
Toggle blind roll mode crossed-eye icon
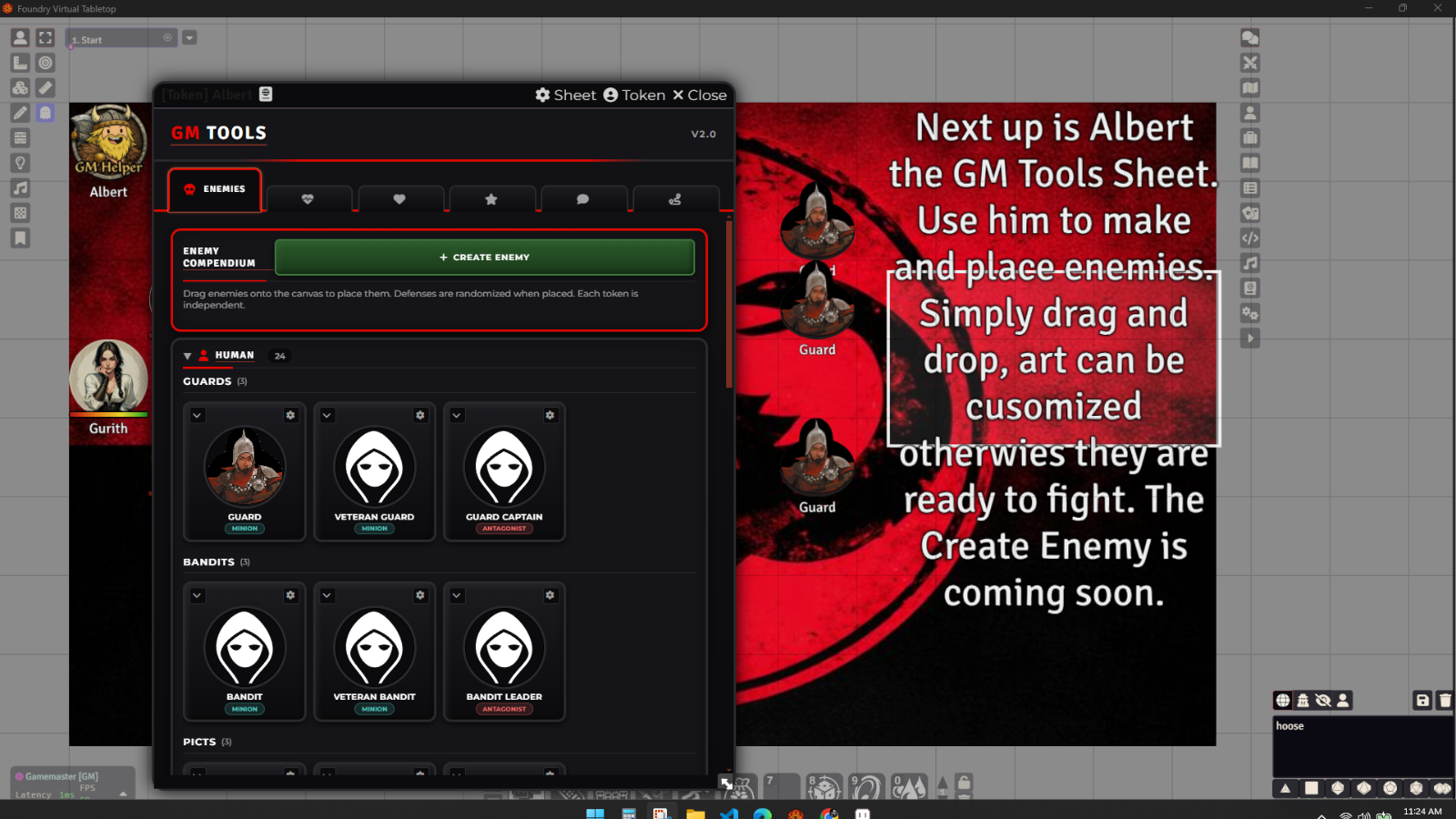[1323, 700]
